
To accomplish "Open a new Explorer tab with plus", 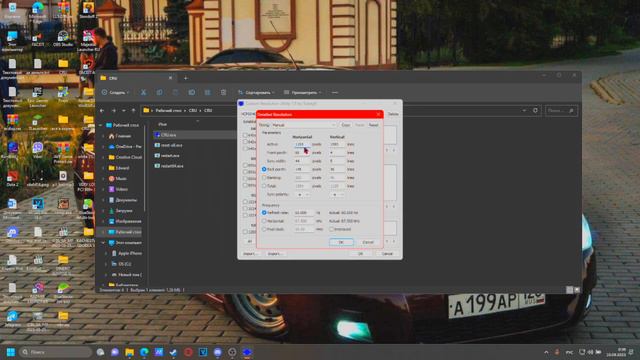I will coord(185,78).
